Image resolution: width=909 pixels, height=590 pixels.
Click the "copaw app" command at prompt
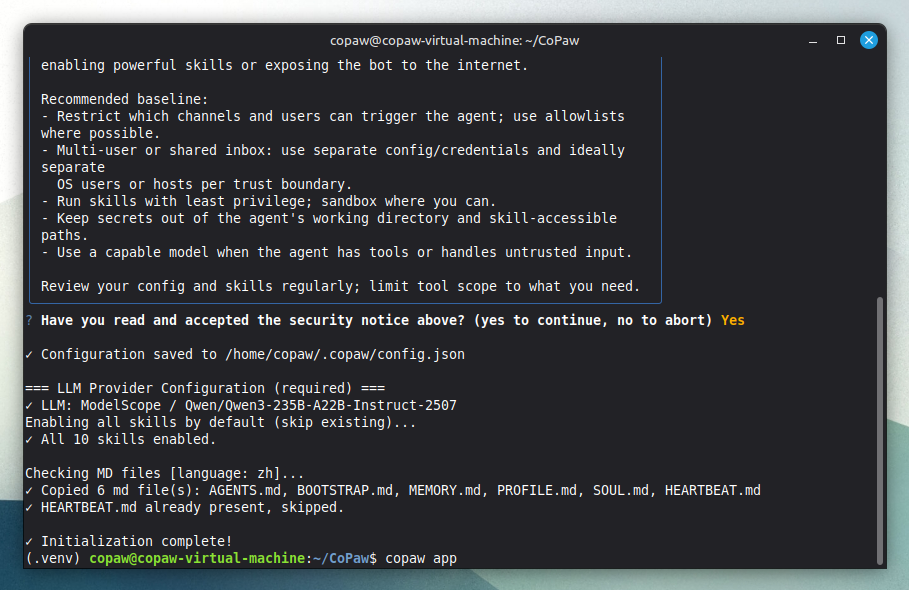pyautogui.click(x=421, y=558)
